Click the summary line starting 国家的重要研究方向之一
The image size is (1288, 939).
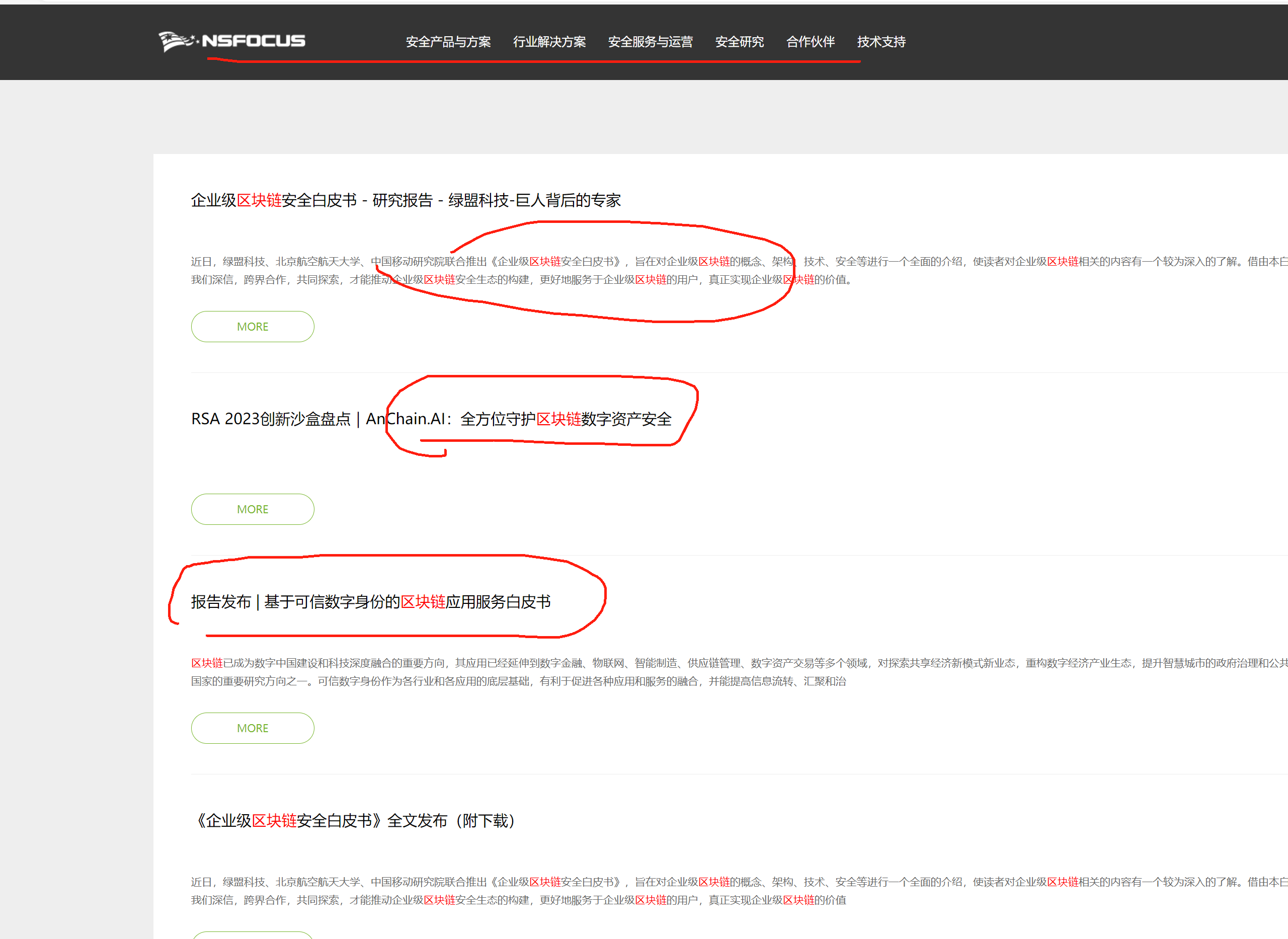[x=518, y=681]
